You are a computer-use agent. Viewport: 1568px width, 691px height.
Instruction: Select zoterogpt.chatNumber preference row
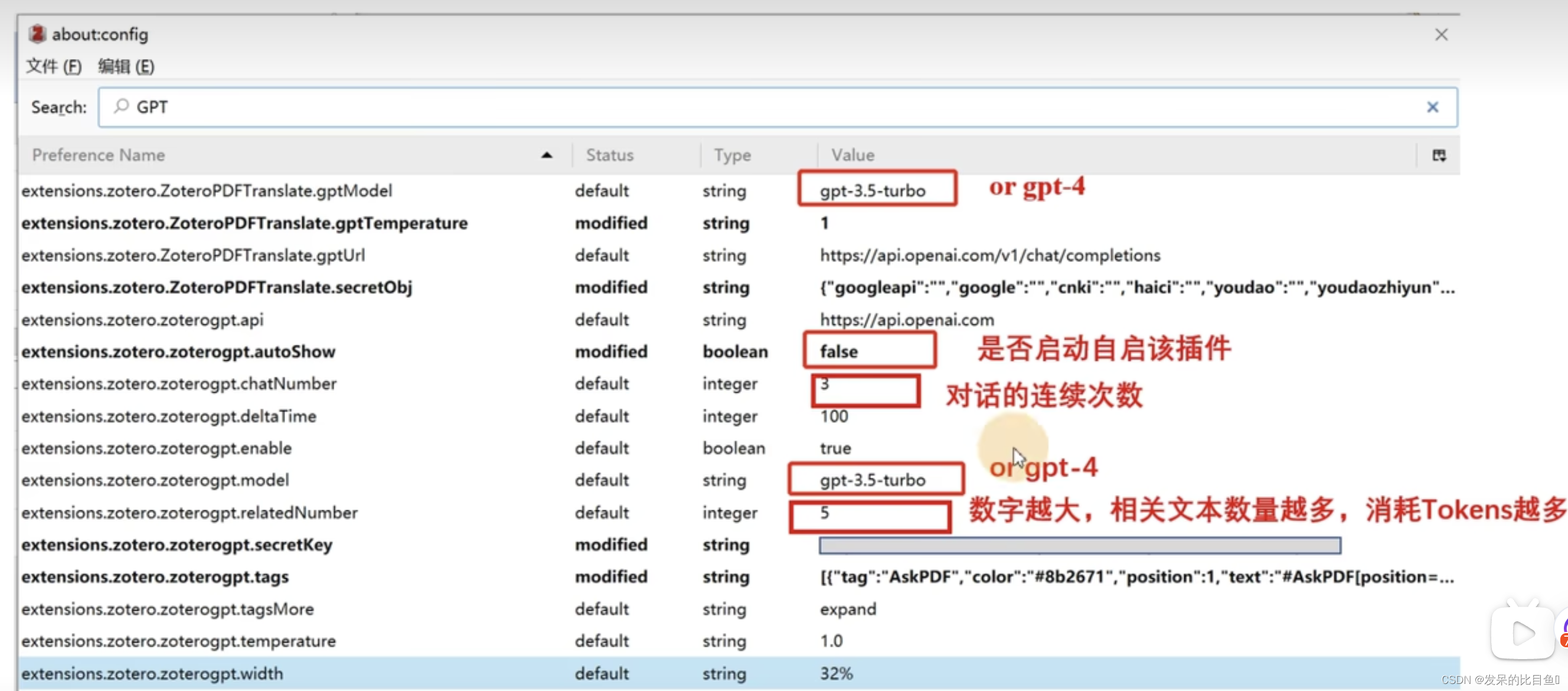[739, 383]
